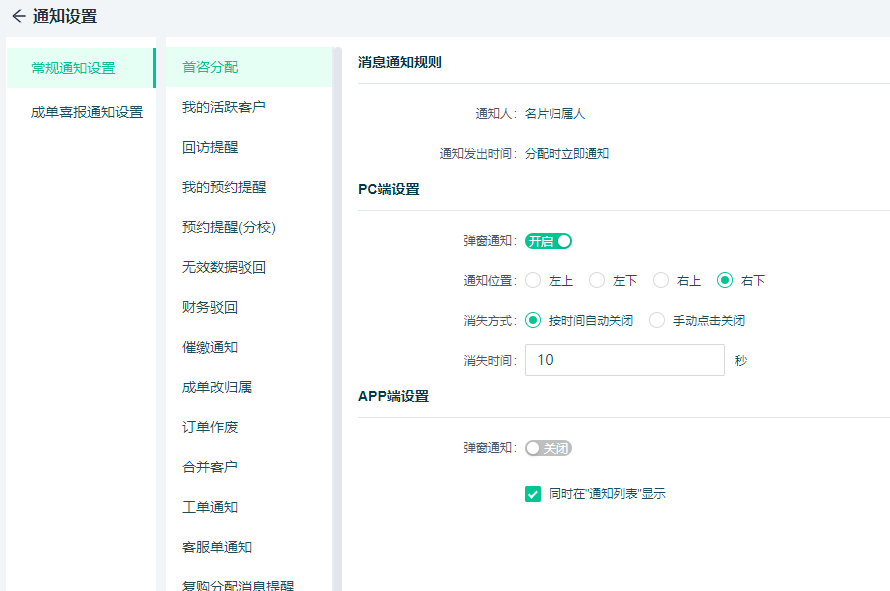Enable the APP 弹窗通知 switch

tap(548, 448)
